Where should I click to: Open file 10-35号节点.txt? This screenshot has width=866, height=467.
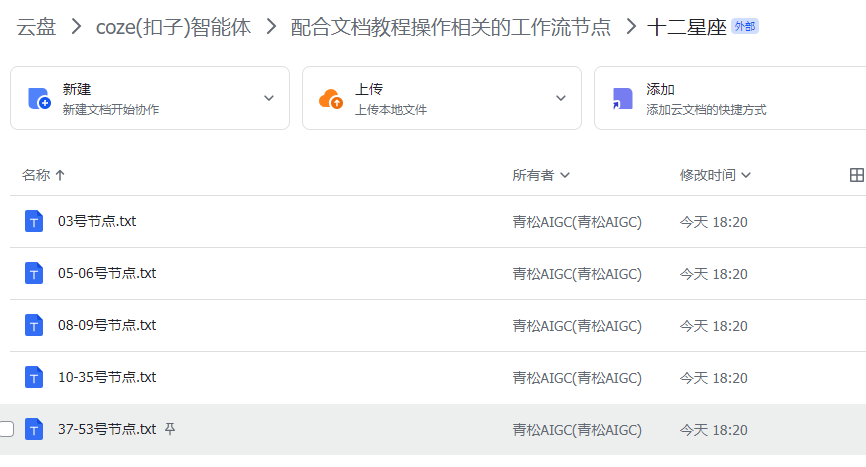tap(107, 377)
